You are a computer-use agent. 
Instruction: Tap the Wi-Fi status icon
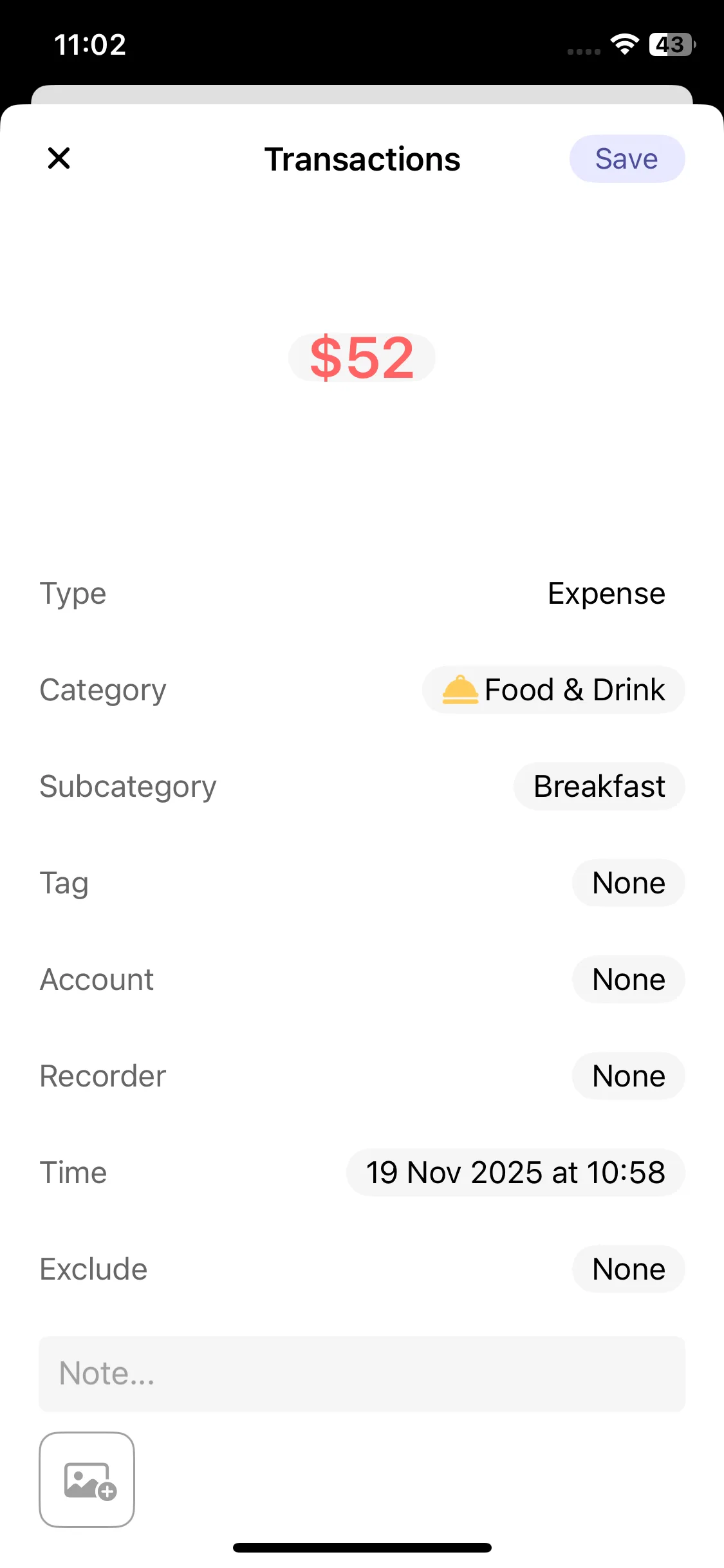click(x=624, y=44)
